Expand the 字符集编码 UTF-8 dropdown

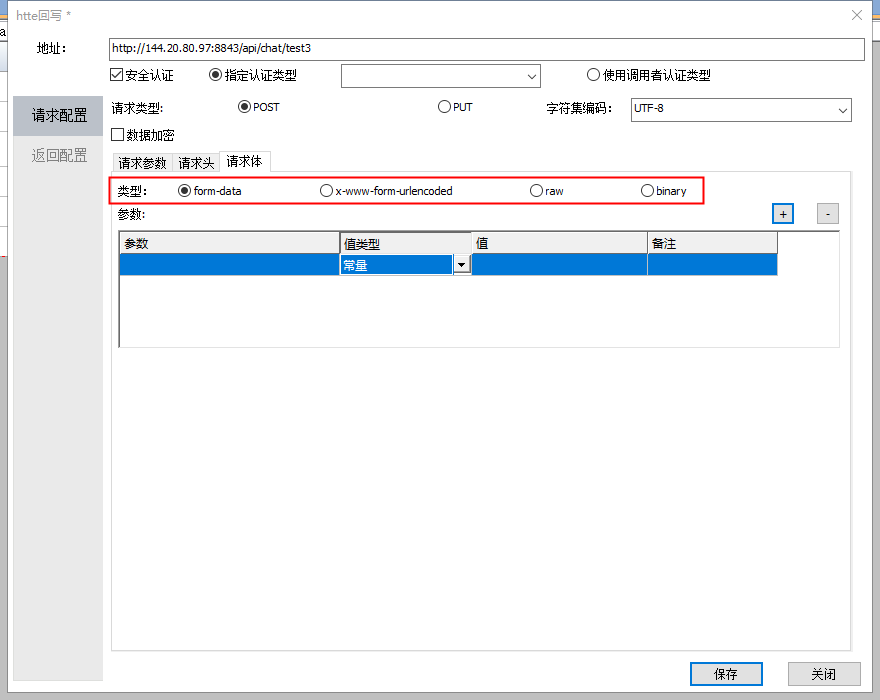[x=741, y=109]
